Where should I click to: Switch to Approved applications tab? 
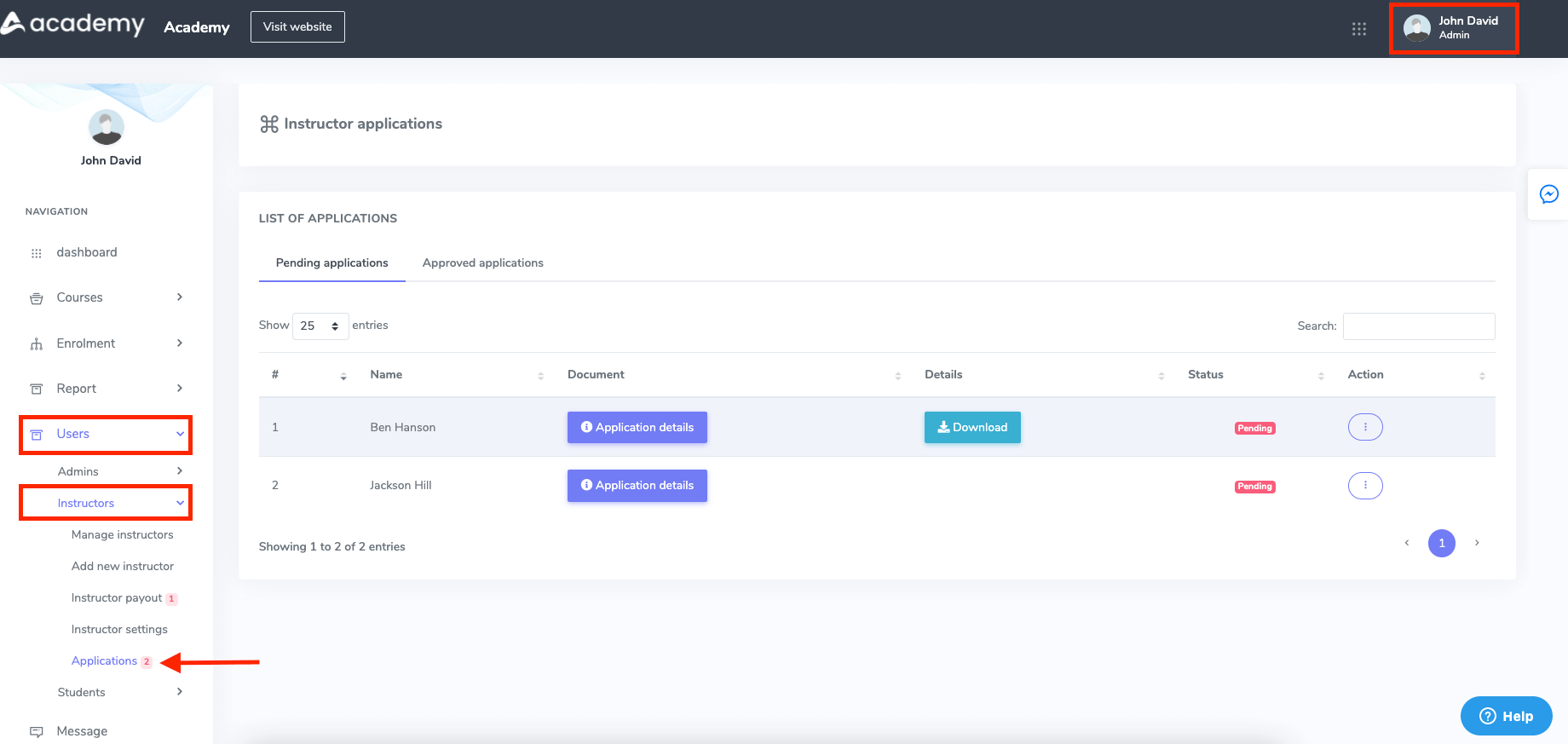point(482,263)
